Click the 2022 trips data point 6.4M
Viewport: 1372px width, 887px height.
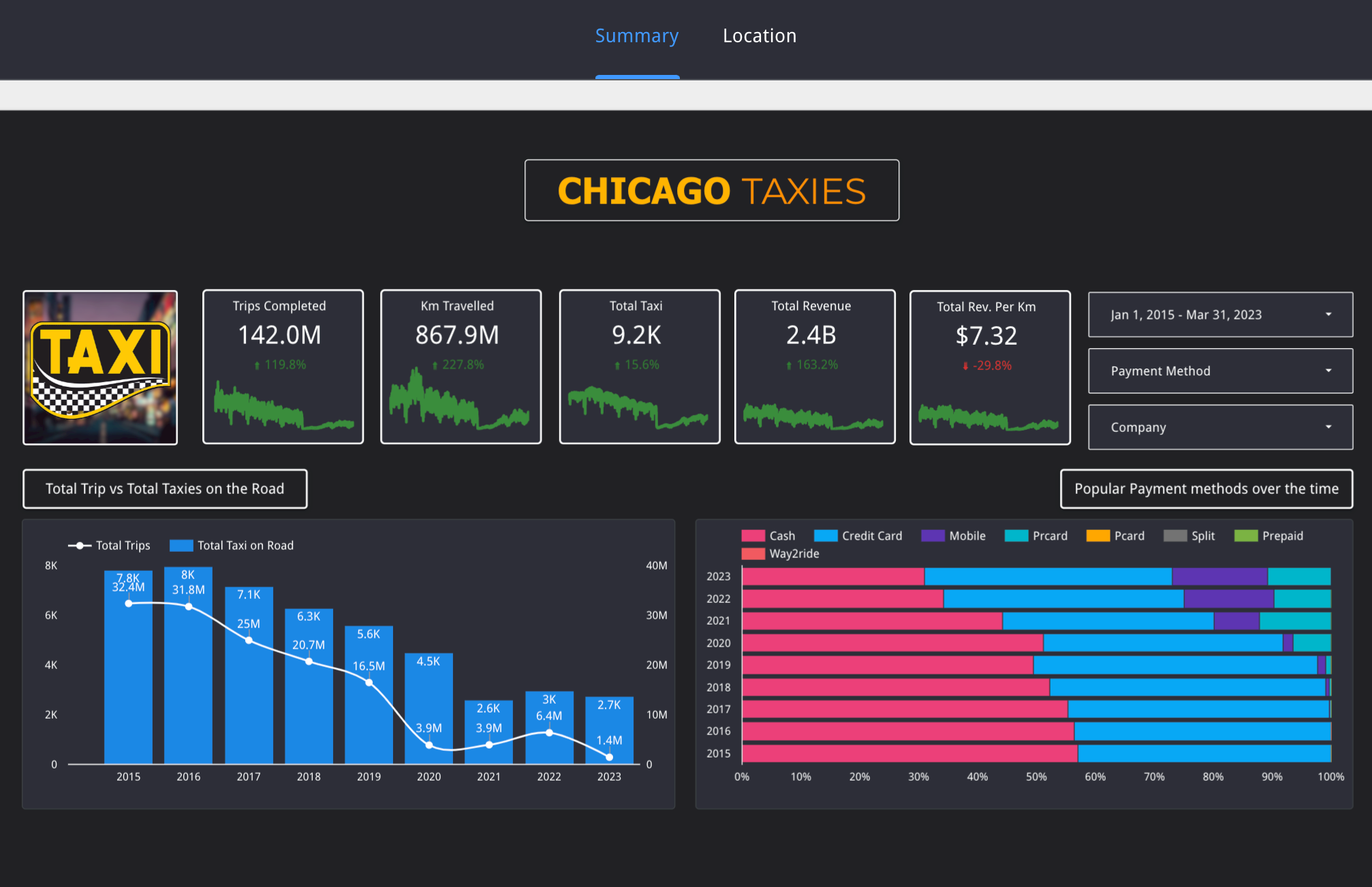(x=549, y=733)
